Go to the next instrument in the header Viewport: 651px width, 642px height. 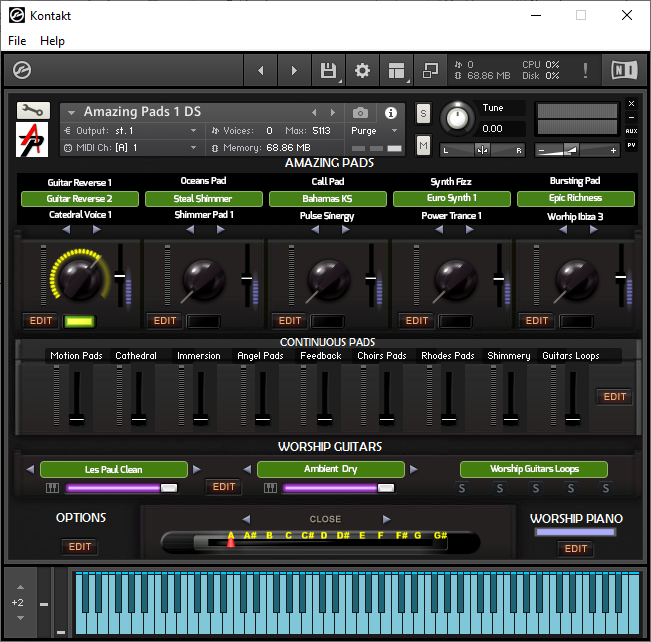coord(294,71)
